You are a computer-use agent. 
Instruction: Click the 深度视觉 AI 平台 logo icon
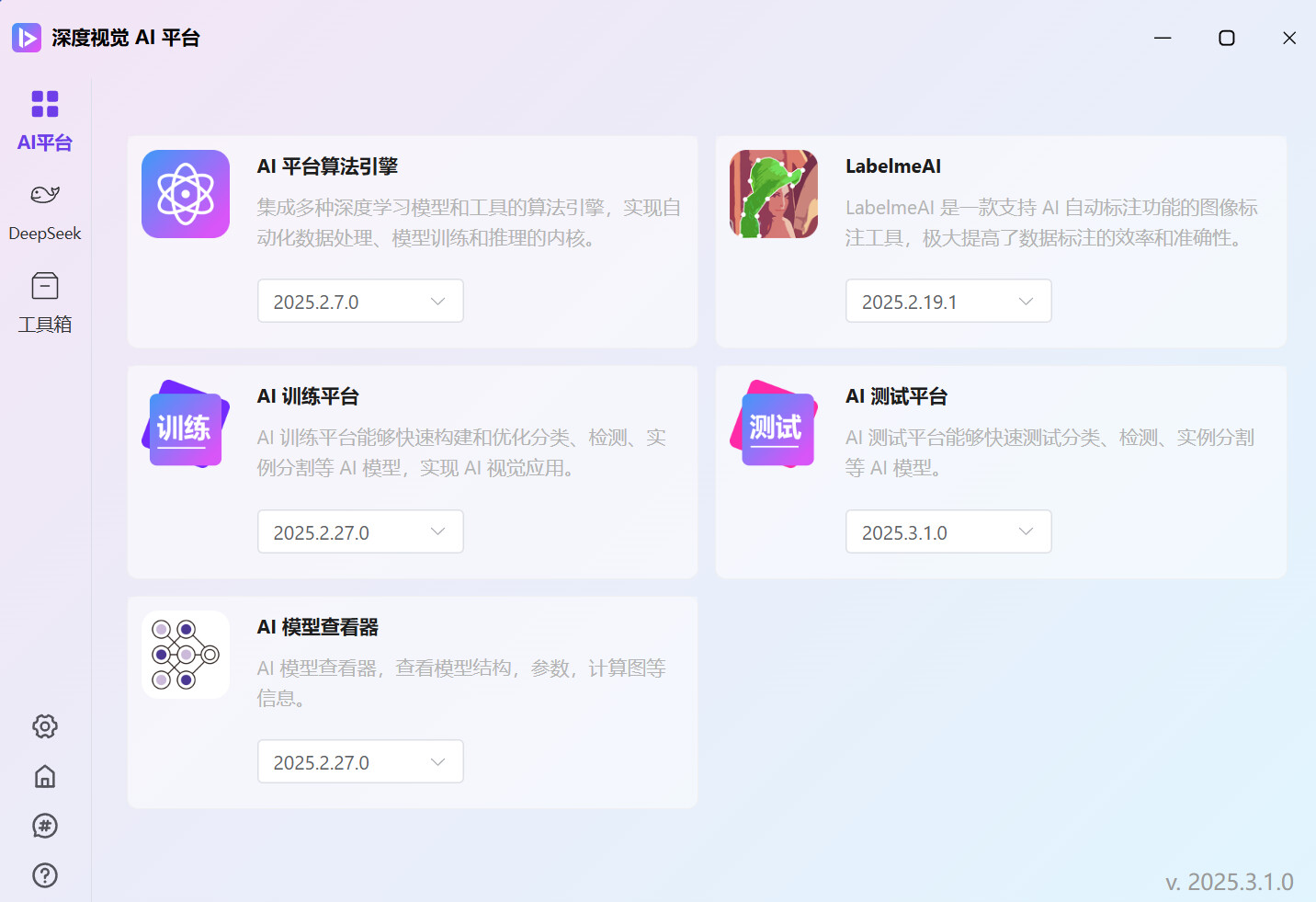(x=27, y=38)
